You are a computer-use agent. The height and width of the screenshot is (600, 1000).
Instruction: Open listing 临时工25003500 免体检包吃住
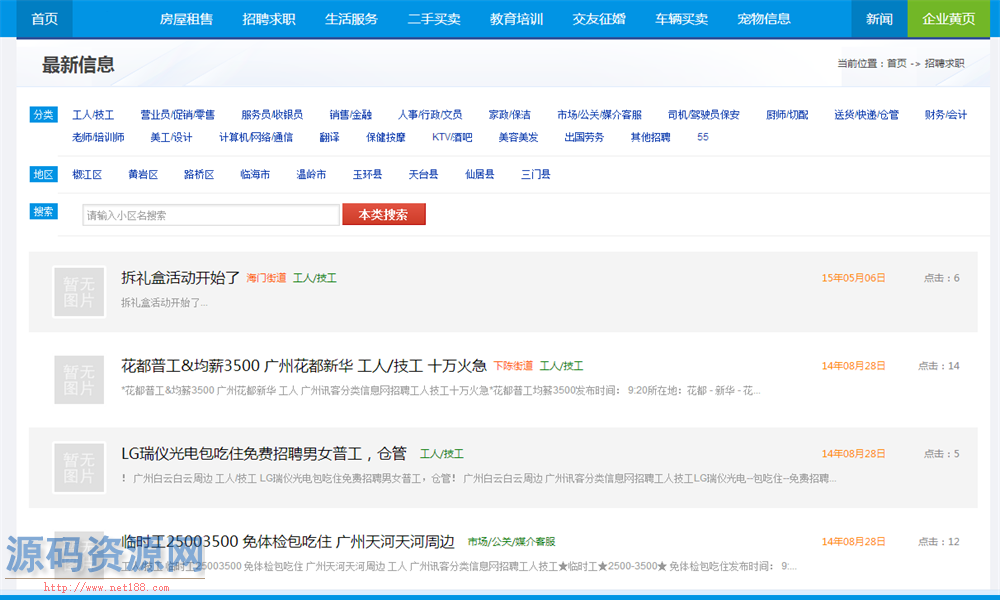pos(288,542)
